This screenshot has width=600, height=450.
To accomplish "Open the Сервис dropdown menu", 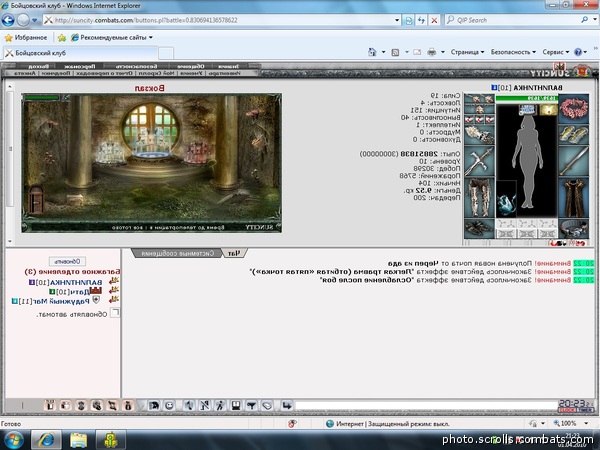I will (556, 52).
